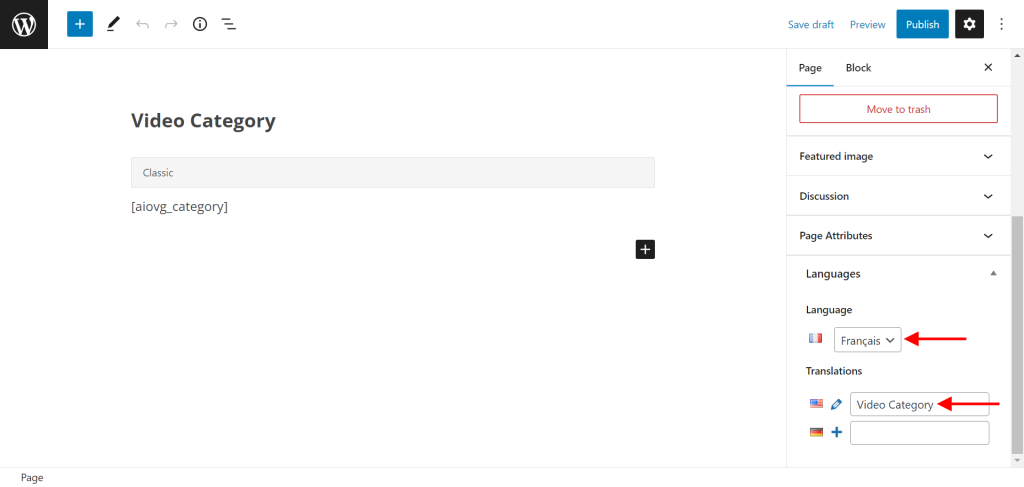1024x487 pixels.
Task: Click the Move to trash button
Action: point(898,109)
